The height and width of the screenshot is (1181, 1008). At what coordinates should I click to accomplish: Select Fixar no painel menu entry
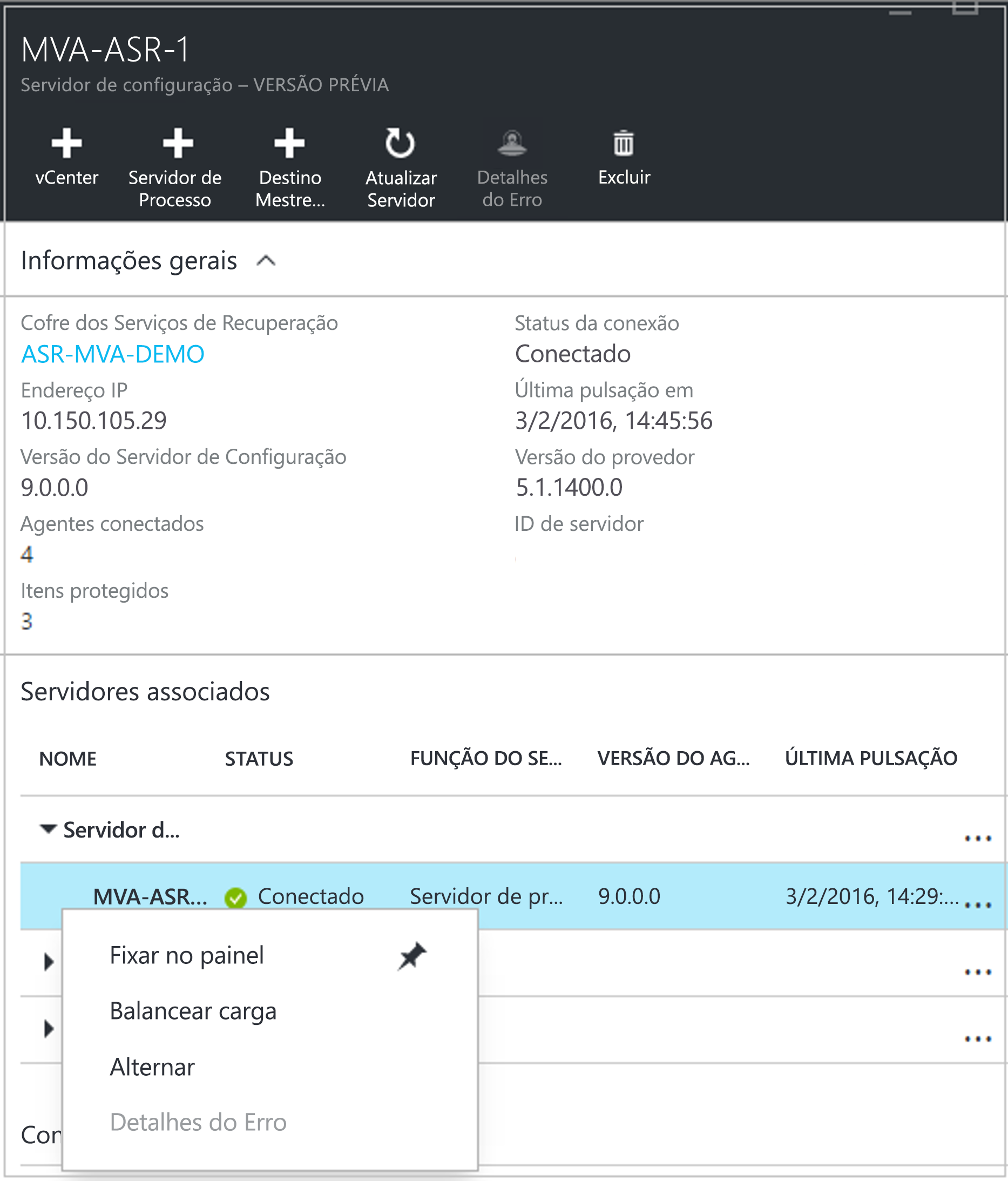click(187, 955)
